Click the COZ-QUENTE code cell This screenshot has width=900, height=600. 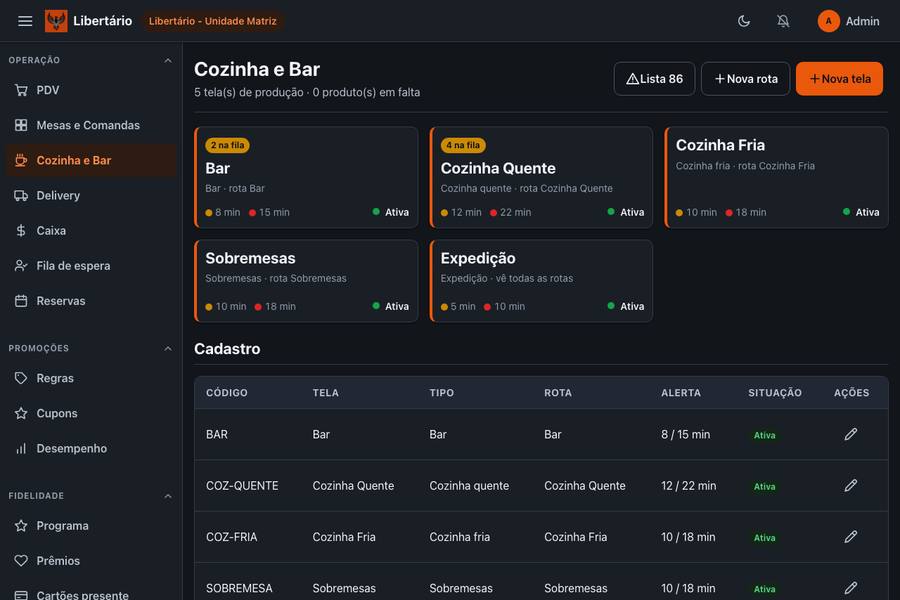click(x=242, y=486)
